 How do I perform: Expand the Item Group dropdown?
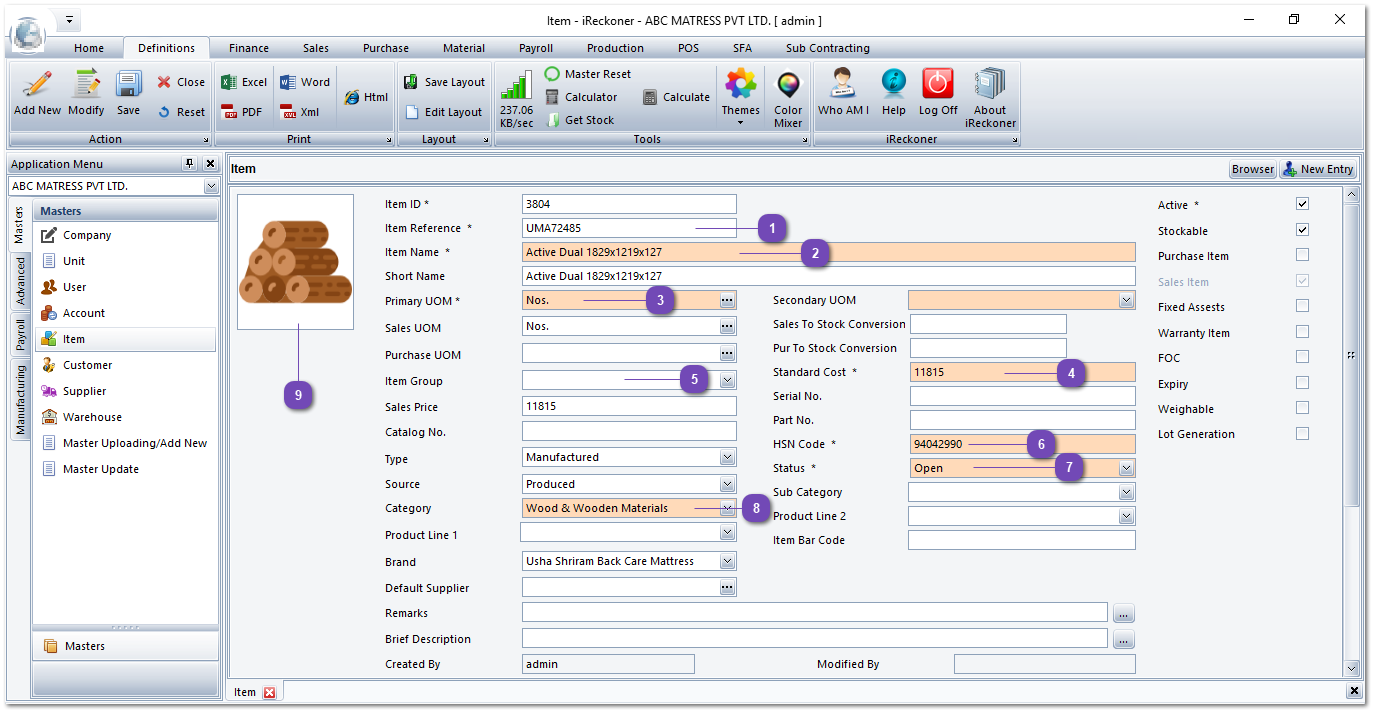point(727,381)
